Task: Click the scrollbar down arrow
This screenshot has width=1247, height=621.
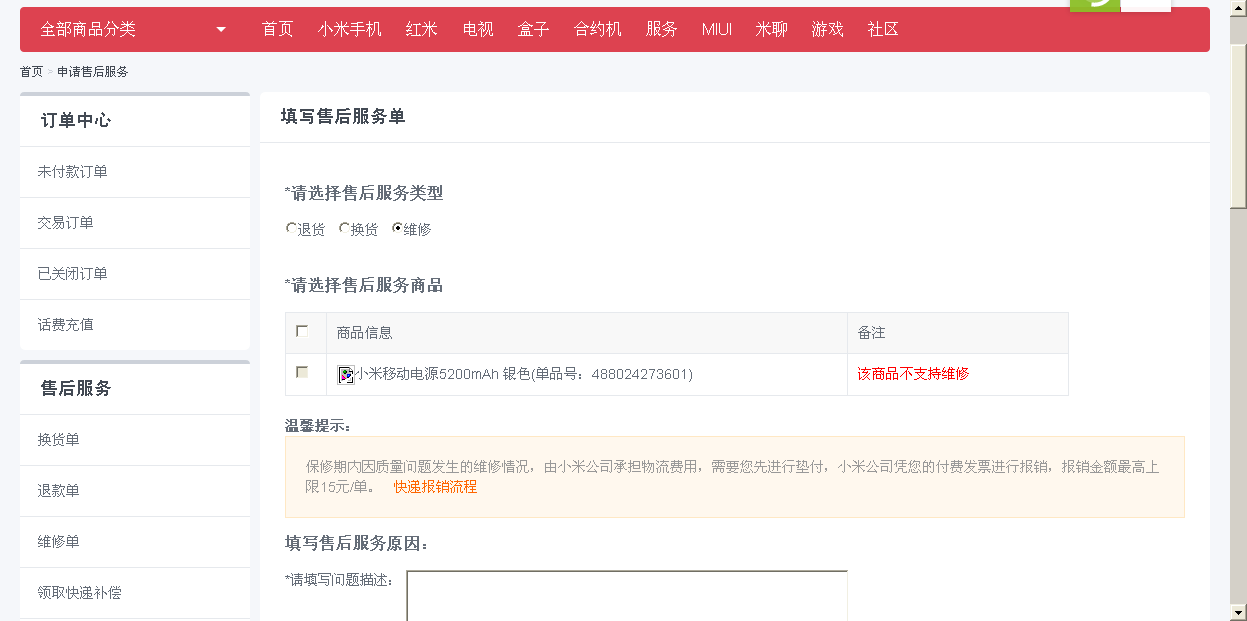Action: click(x=1238, y=612)
